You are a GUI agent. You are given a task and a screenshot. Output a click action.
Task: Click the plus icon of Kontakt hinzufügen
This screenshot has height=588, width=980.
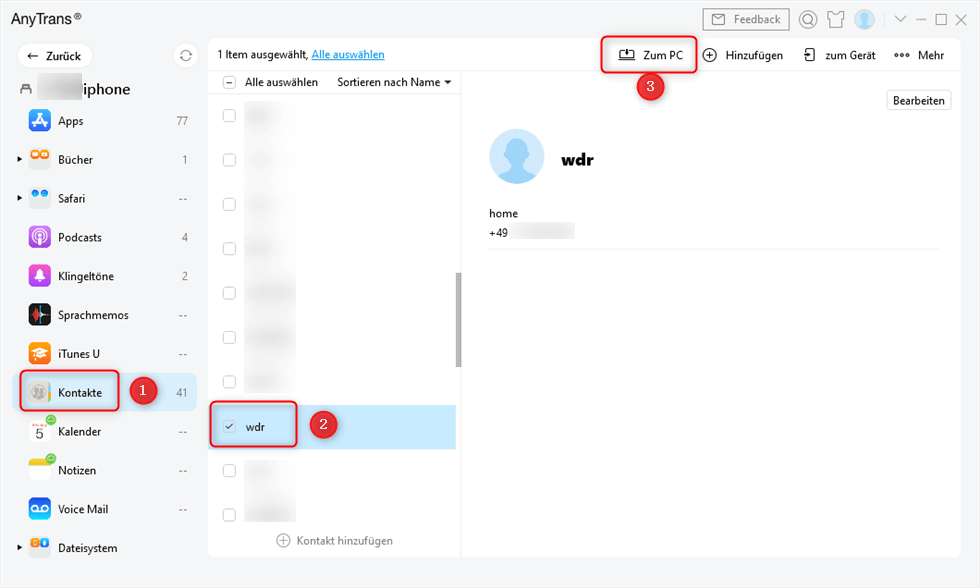click(283, 541)
